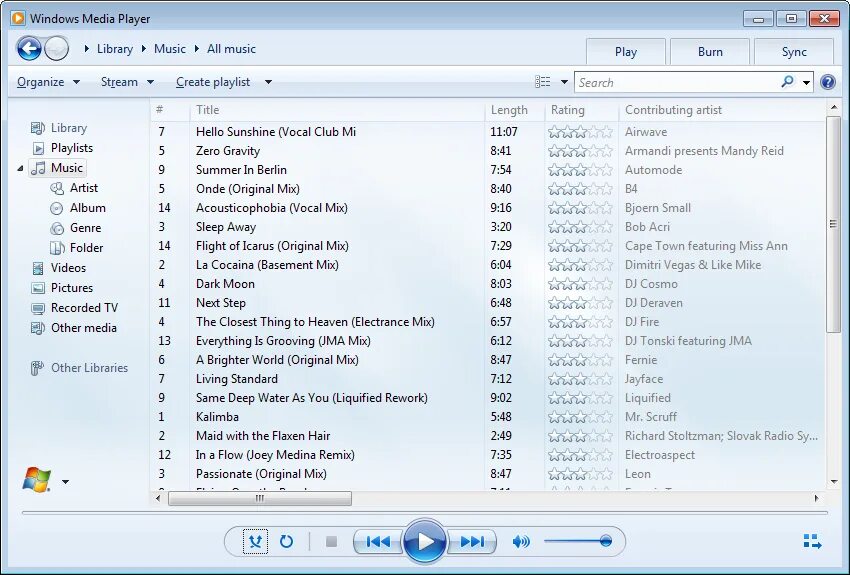This screenshot has height=575, width=850.
Task: Click rating stars for Sleep Away
Action: coord(580,227)
